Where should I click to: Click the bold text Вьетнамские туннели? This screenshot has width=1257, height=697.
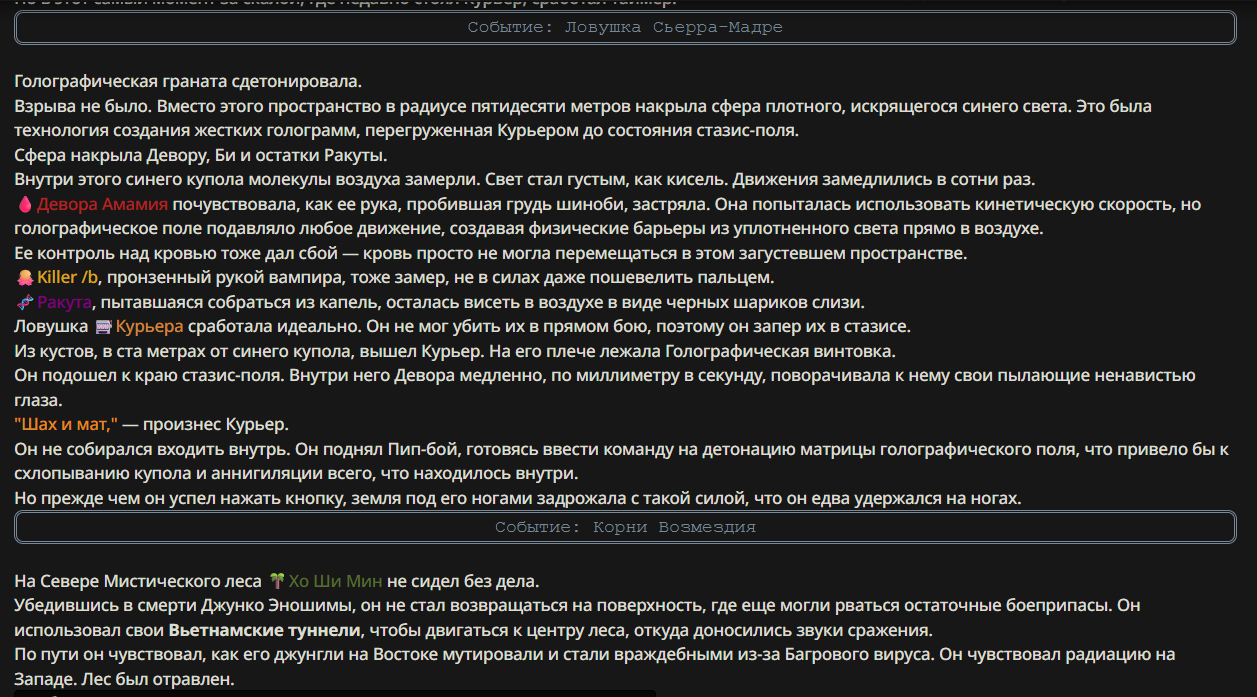[x=264, y=630]
